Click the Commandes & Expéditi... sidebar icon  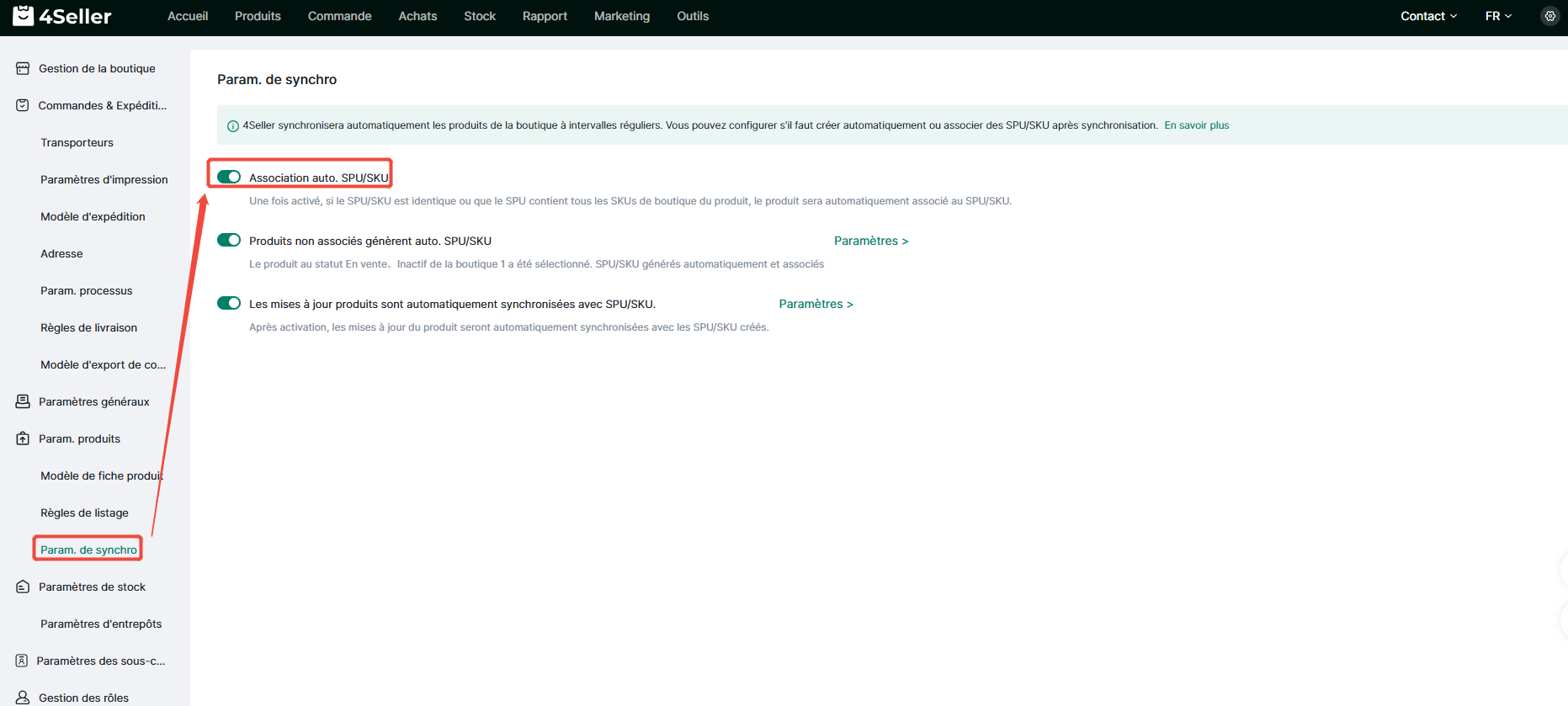[x=23, y=105]
